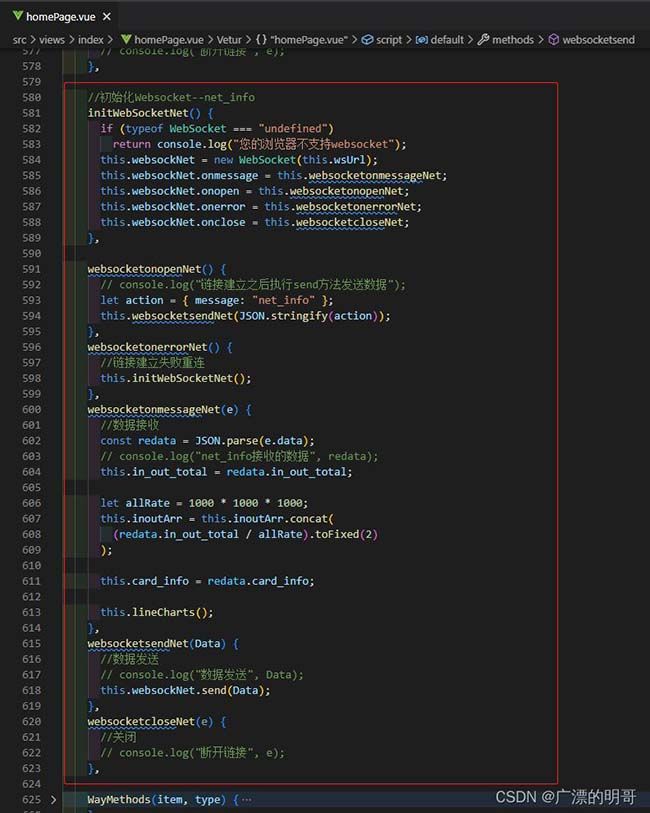Select the homePage.vue tab label
The image size is (650, 813).
(x=60, y=16)
